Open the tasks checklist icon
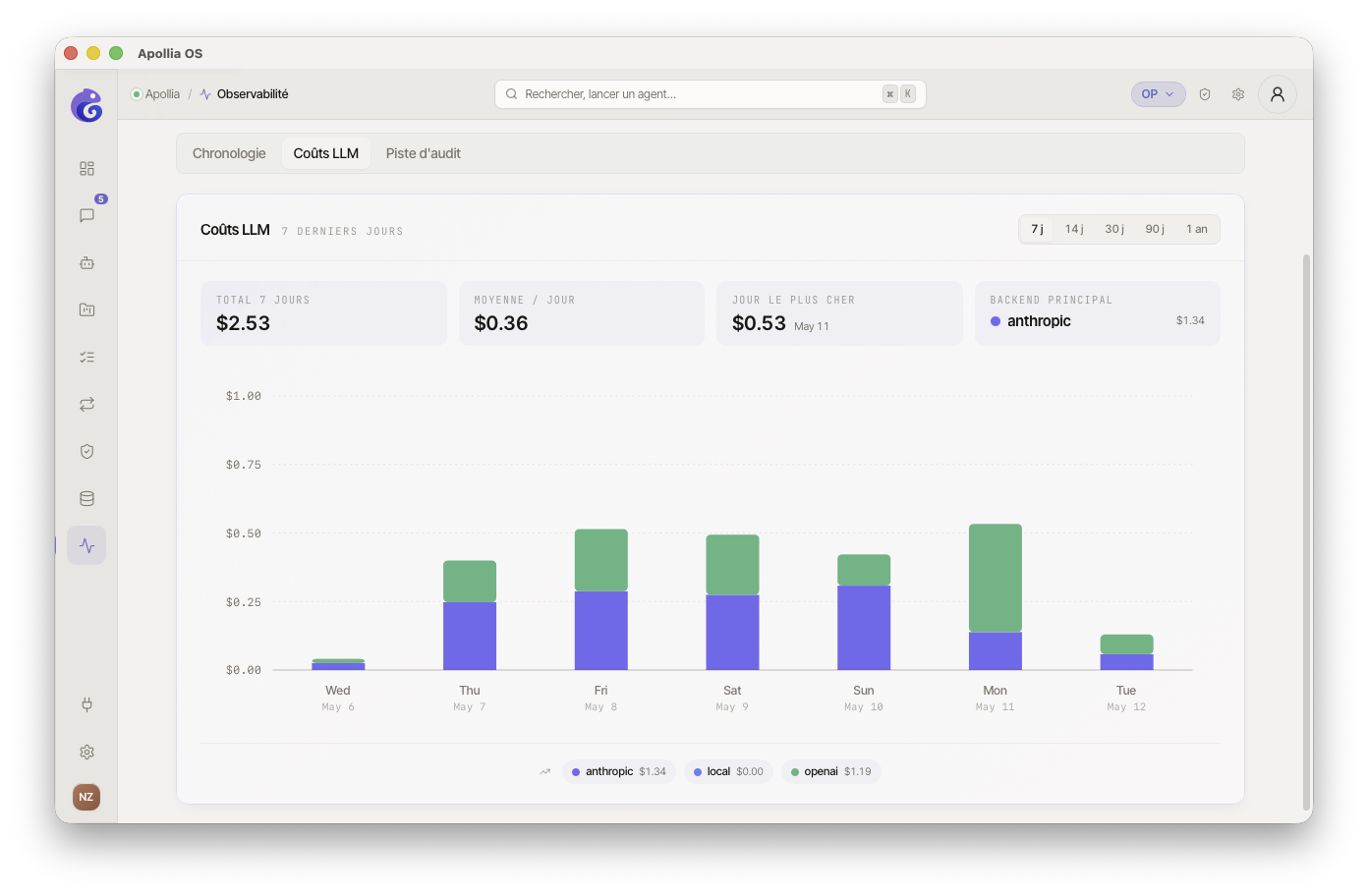Image resolution: width=1368 pixels, height=896 pixels. tap(86, 357)
